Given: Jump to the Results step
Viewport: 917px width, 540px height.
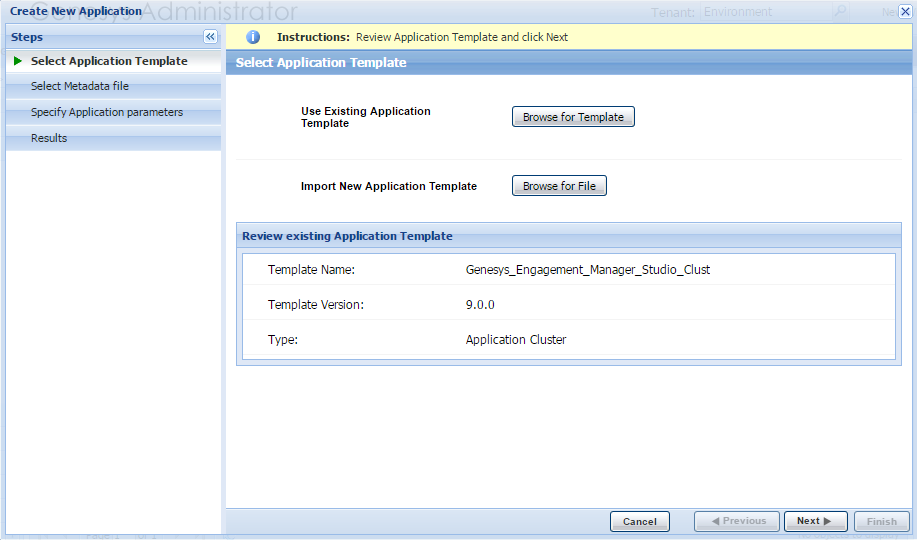Looking at the screenshot, I should click(x=49, y=138).
